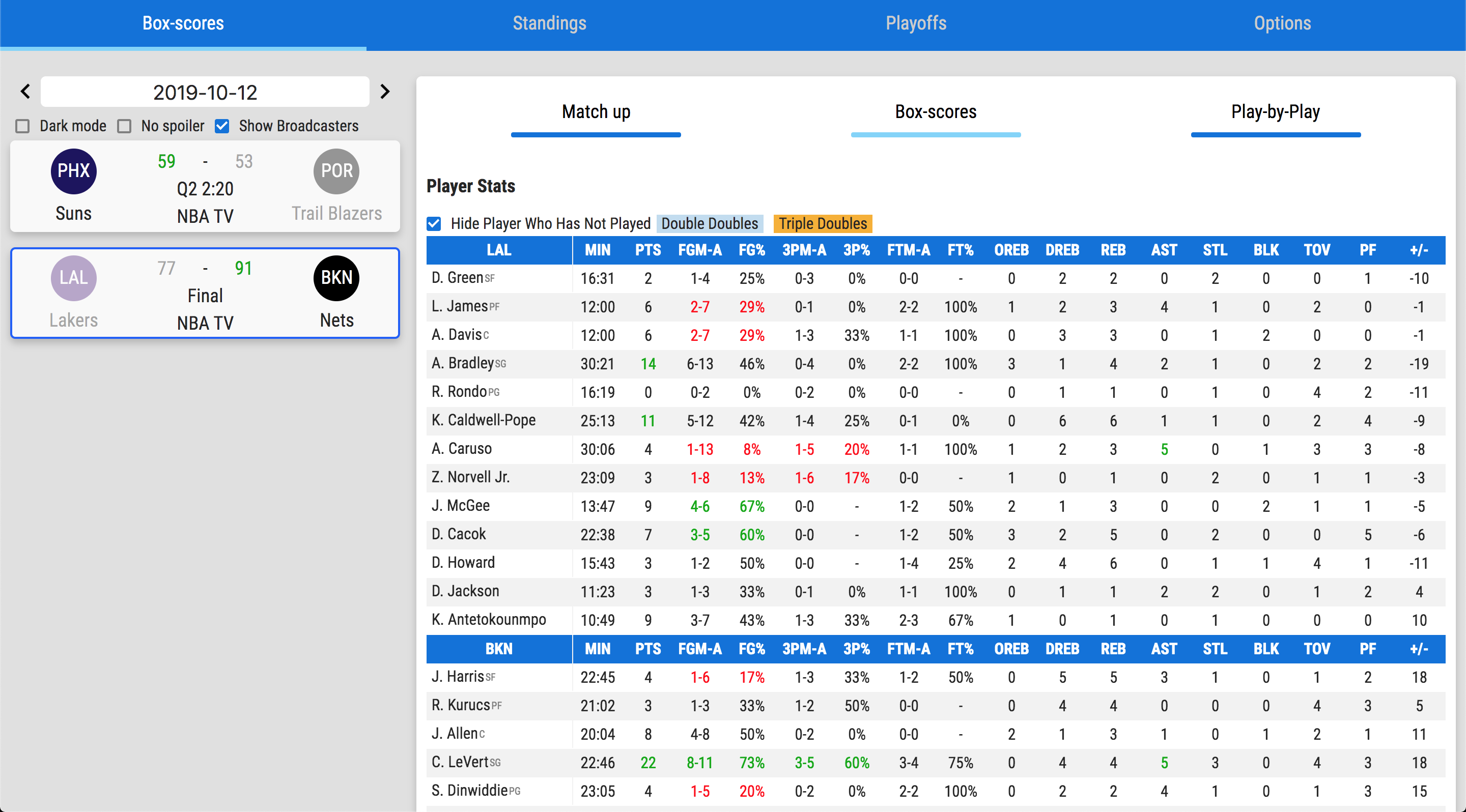
Task: Click the Double Doubles blue legend label
Action: click(709, 223)
